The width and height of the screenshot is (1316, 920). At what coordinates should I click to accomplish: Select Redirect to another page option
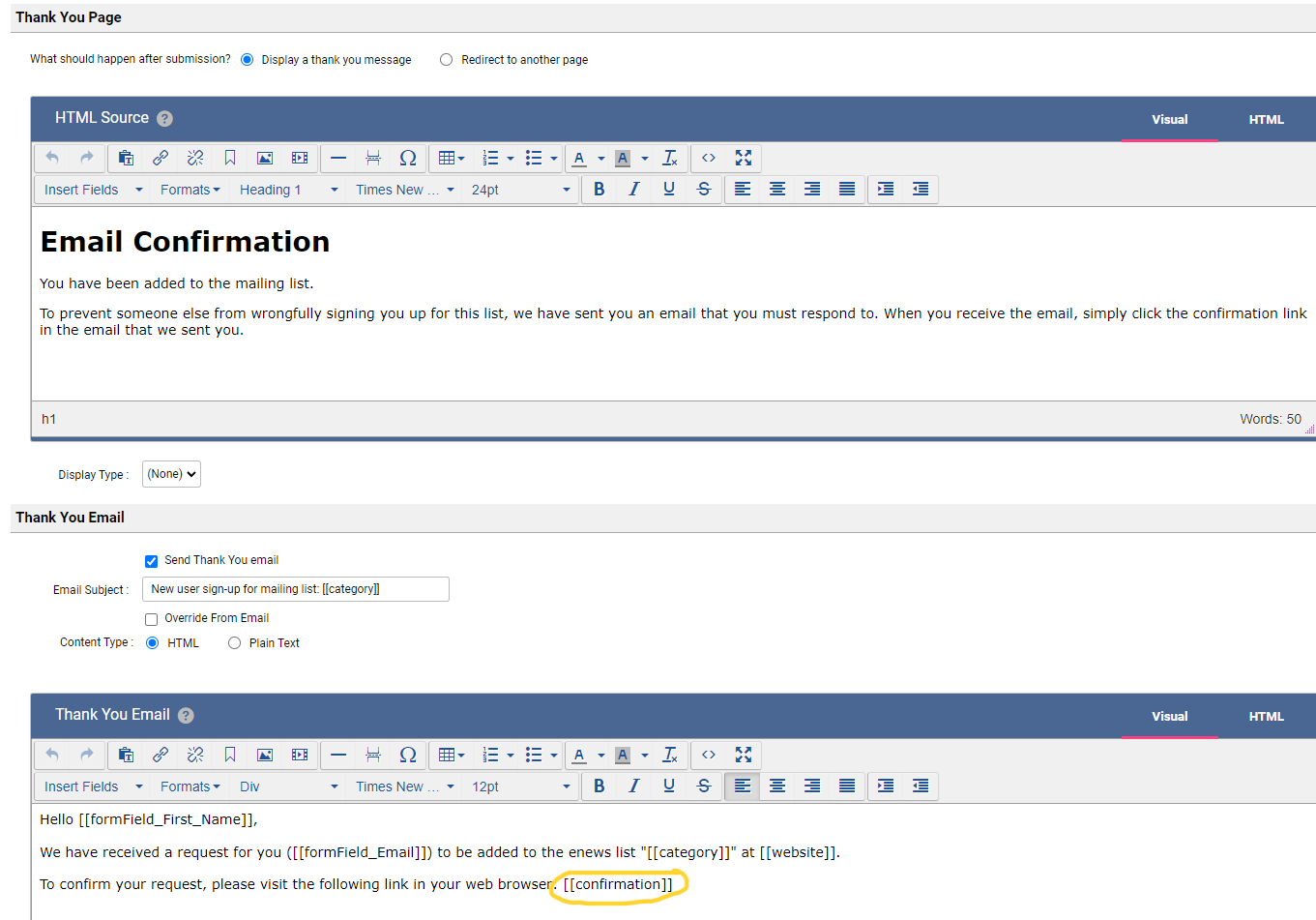tap(446, 60)
